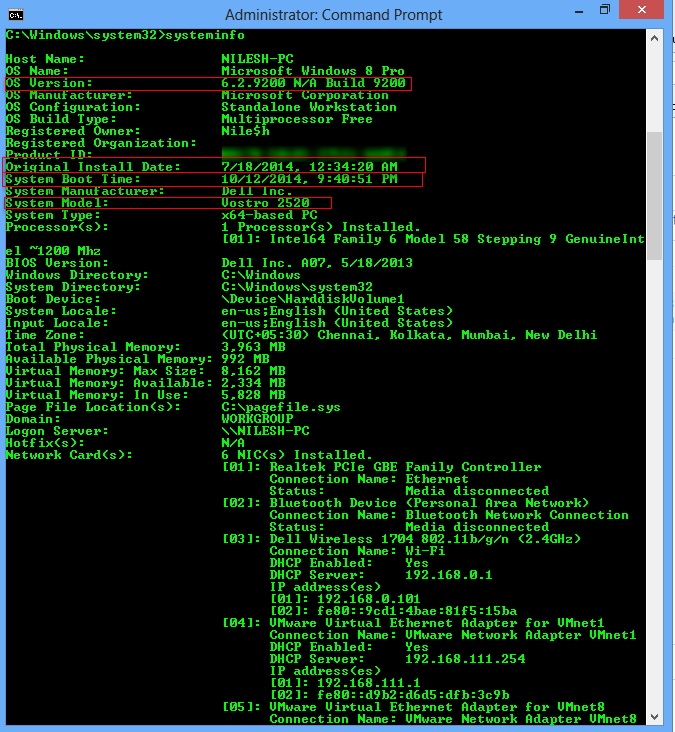Click IPv6 address 'fe80::9cd1:4bae:81f5:15ba'

[417, 611]
